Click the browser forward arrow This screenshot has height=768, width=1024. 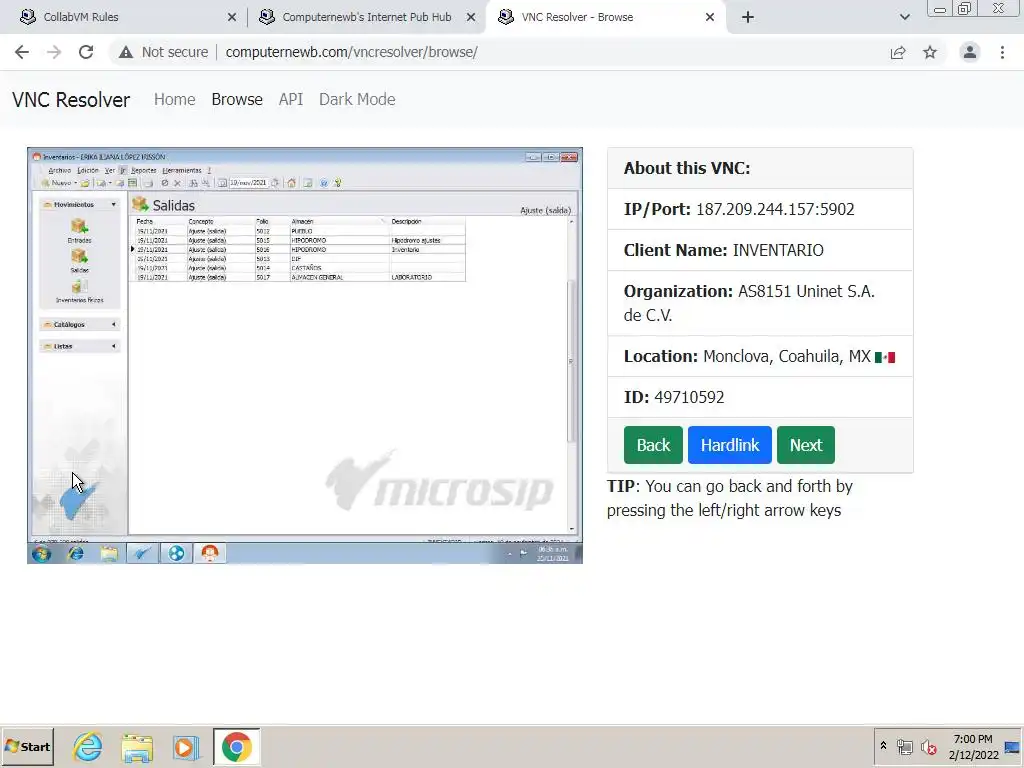point(54,52)
